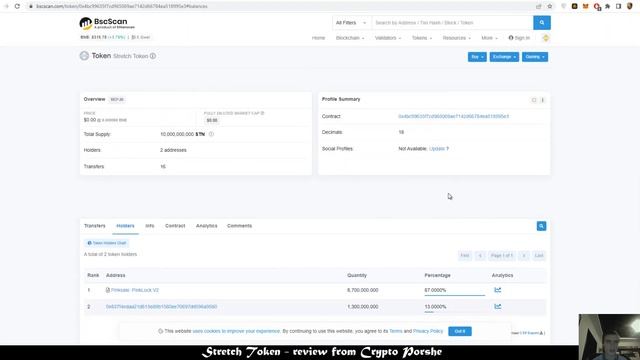Expand the Validators menu

388,38
